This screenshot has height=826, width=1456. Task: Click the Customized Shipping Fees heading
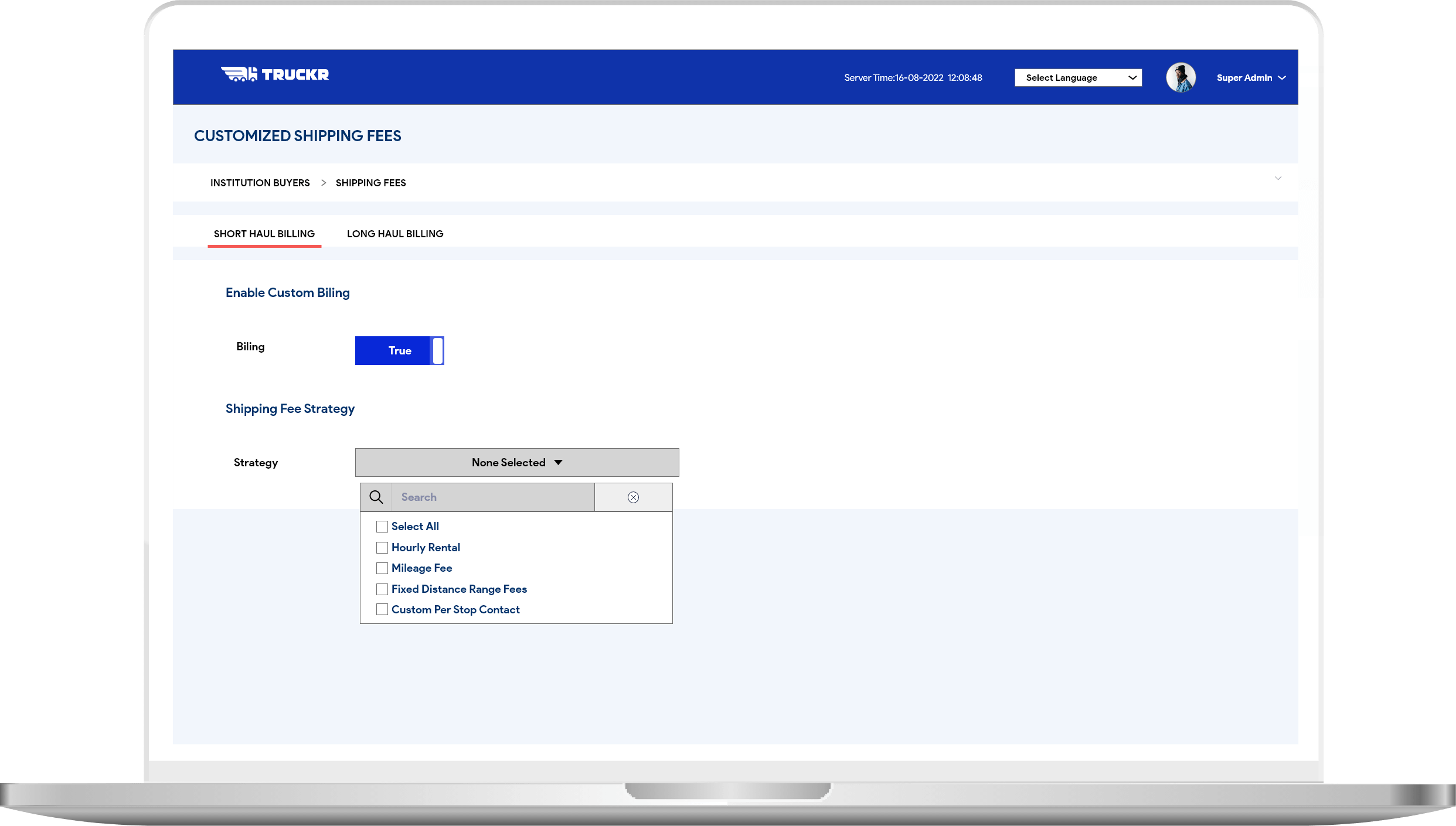pos(298,136)
